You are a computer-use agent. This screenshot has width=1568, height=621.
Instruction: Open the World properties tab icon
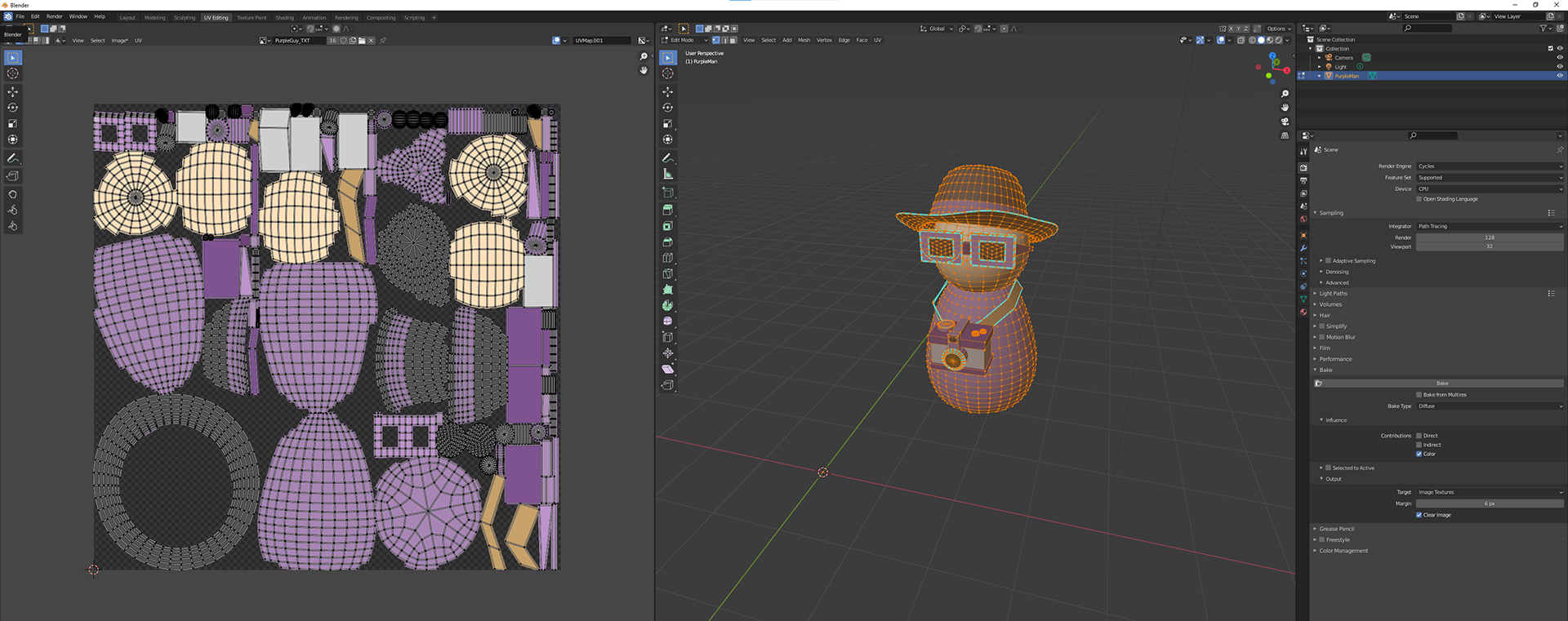pyautogui.click(x=1303, y=220)
